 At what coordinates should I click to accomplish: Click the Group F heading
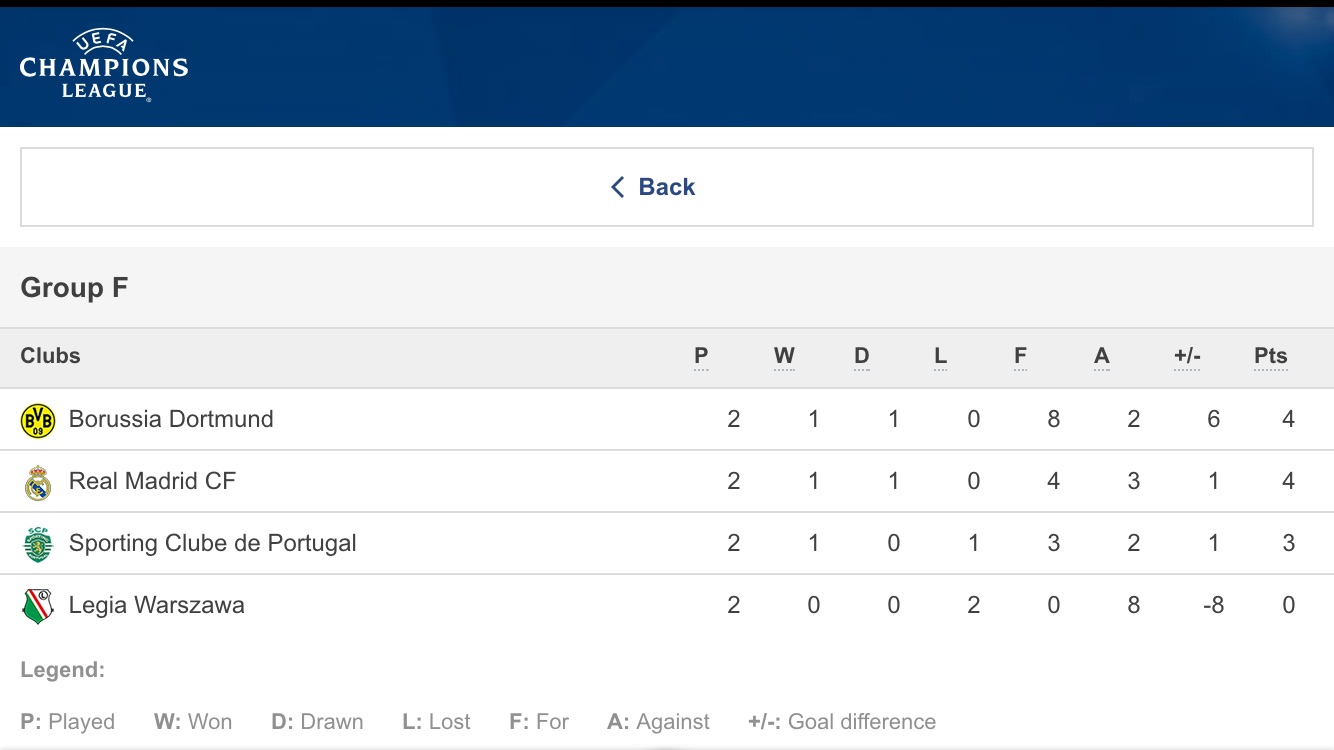point(74,288)
